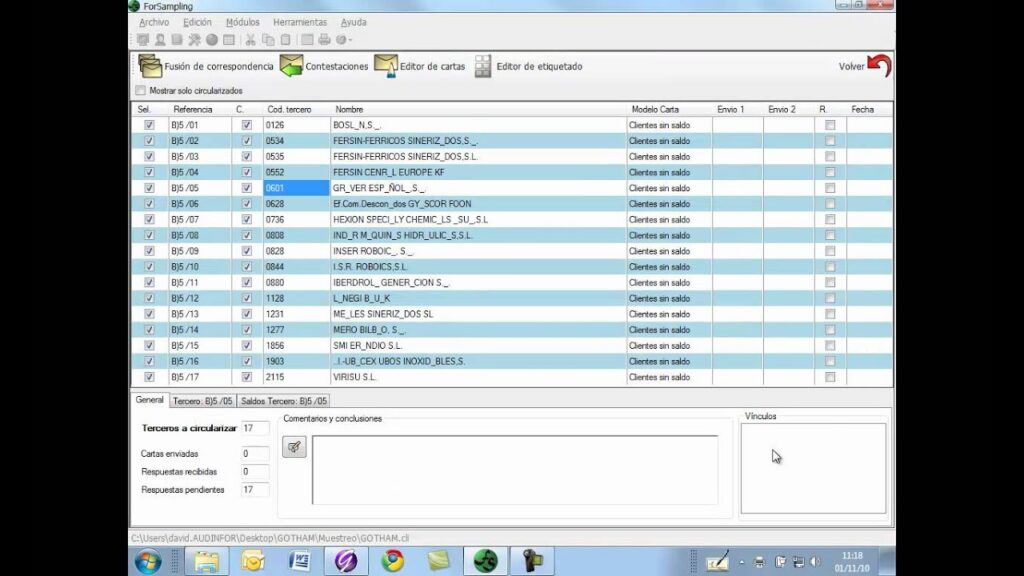Open the Editor de cartas
This screenshot has width=1024, height=576.
[x=387, y=67]
